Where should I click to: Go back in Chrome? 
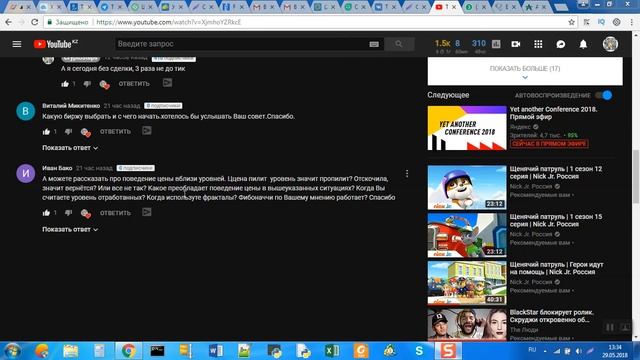click(9, 22)
